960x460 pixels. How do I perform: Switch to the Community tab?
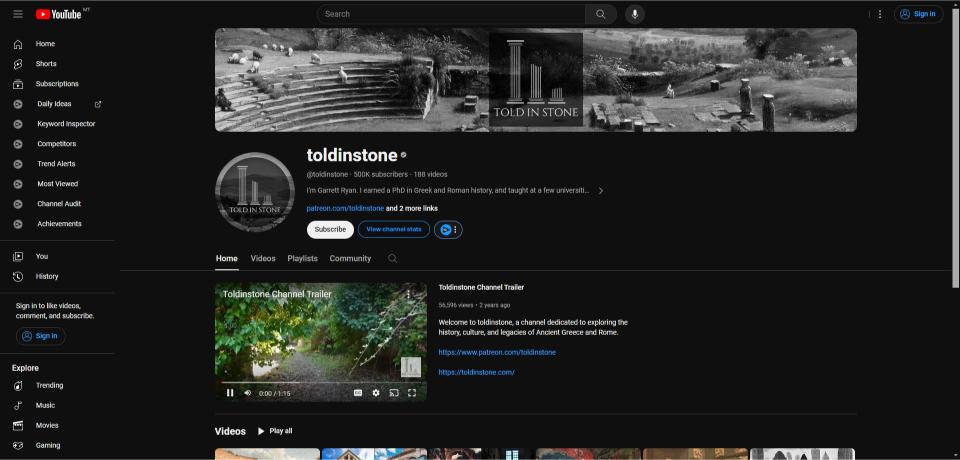coord(350,258)
